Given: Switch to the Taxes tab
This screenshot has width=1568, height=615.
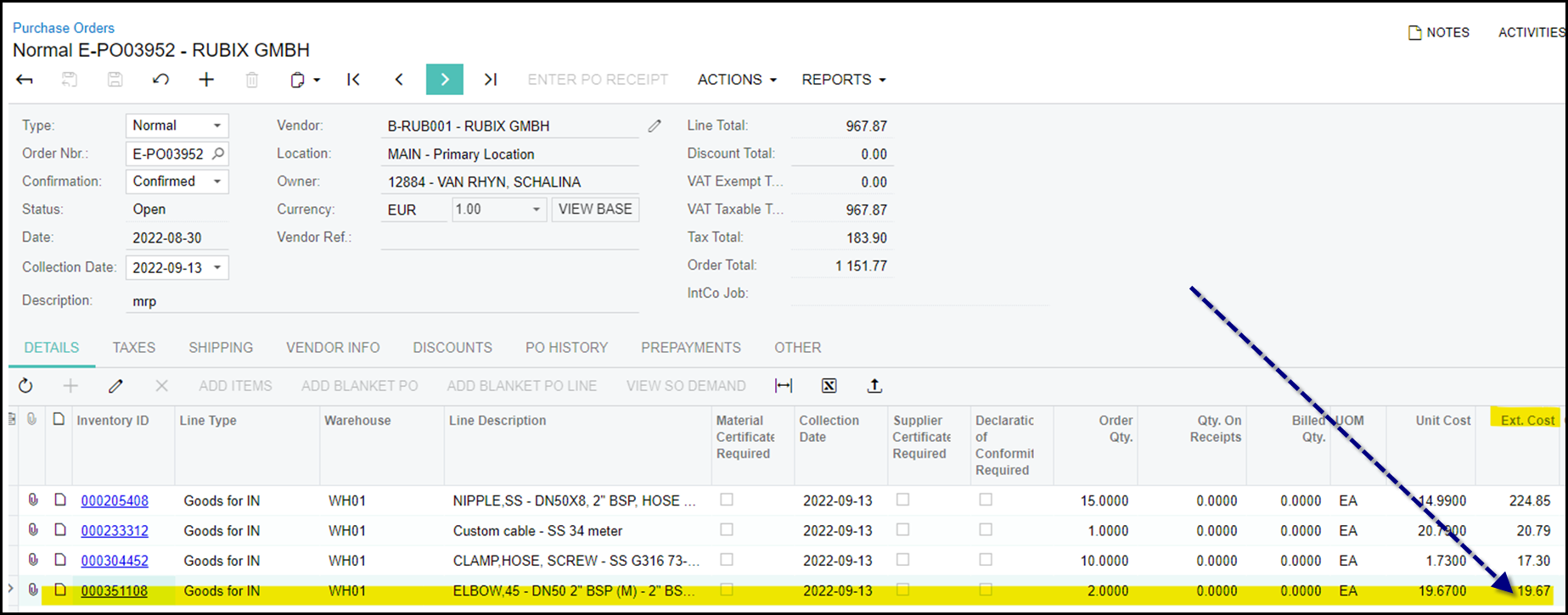Looking at the screenshot, I should tap(134, 348).
